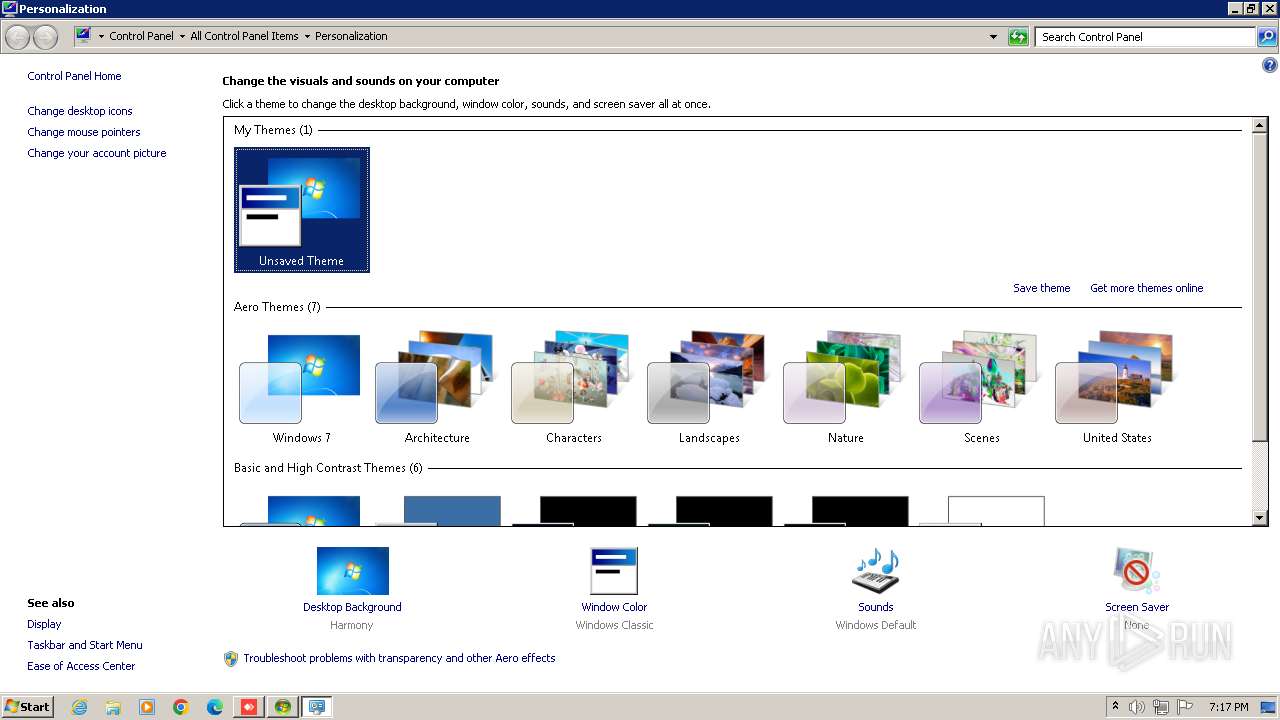Open Desktop Background settings icon

352,571
